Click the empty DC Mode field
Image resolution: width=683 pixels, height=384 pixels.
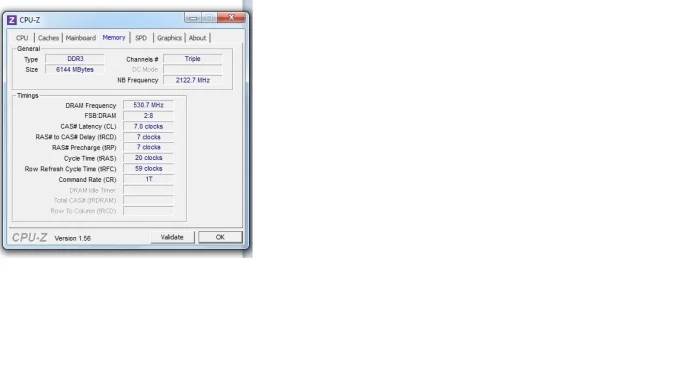[193, 70]
